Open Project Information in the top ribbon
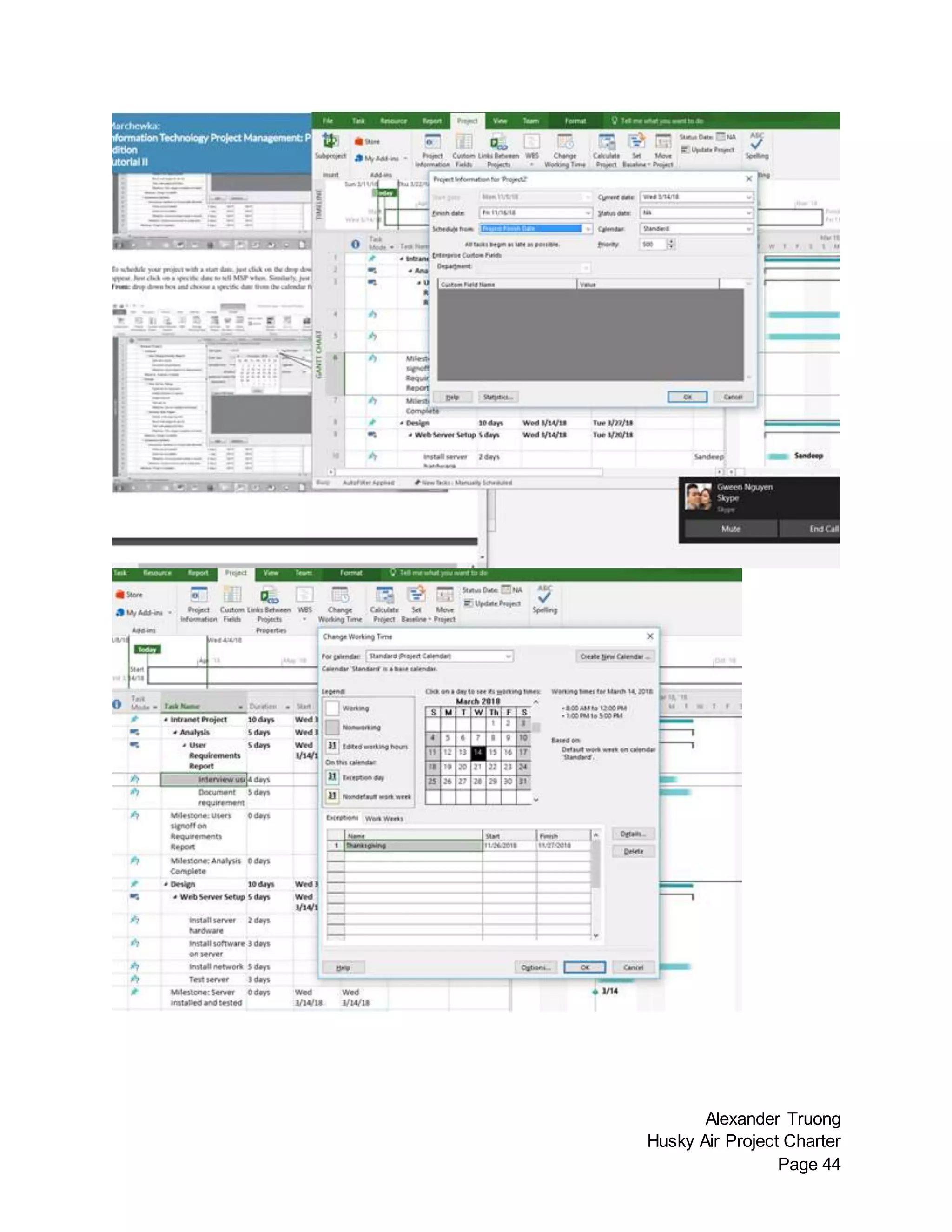Image resolution: width=952 pixels, height=1232 pixels. click(x=433, y=142)
